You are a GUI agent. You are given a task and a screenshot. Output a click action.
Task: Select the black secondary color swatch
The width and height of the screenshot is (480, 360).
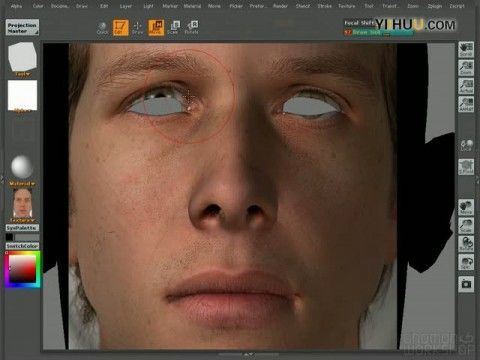coord(9,237)
